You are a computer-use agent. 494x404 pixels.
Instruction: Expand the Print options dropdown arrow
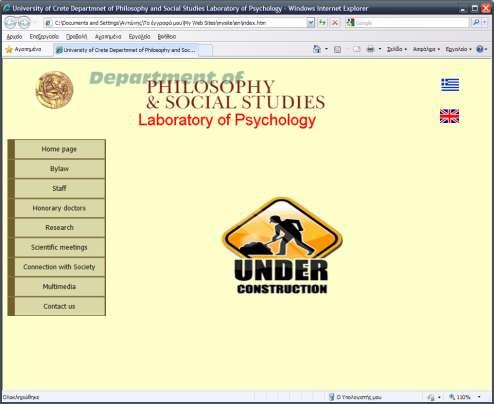(x=380, y=49)
